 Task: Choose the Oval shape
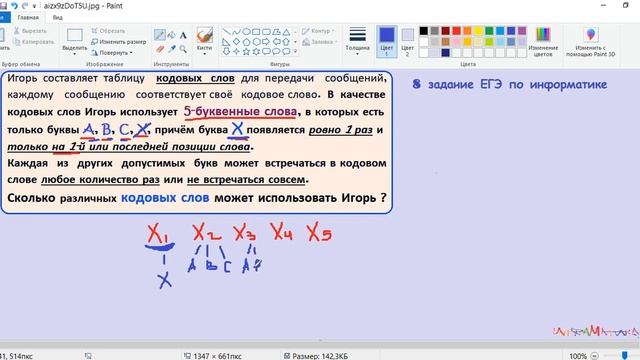pyautogui.click(x=246, y=32)
